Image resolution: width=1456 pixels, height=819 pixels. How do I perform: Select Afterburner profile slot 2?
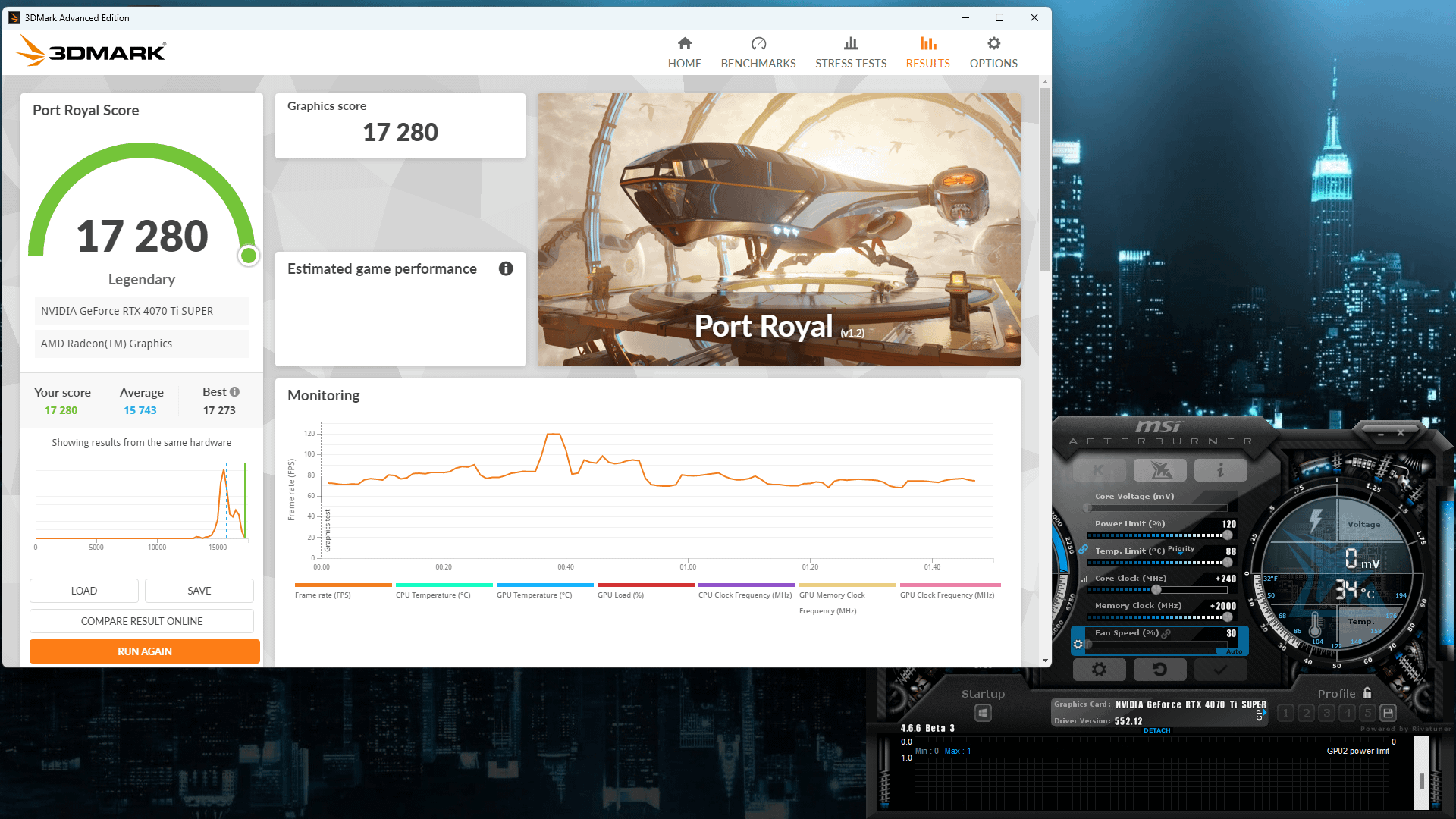pyautogui.click(x=1306, y=713)
